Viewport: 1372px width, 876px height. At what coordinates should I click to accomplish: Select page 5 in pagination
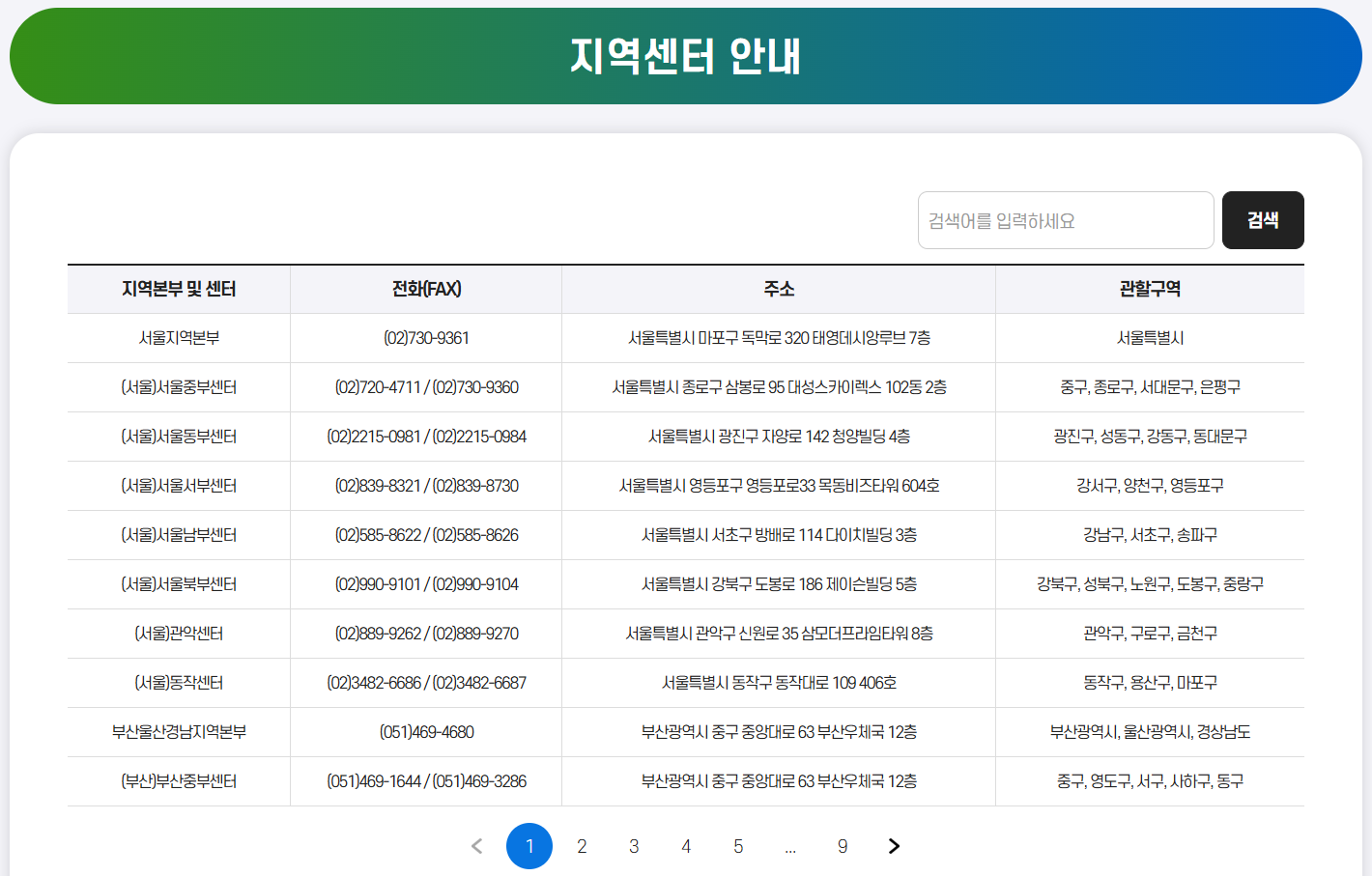click(738, 846)
